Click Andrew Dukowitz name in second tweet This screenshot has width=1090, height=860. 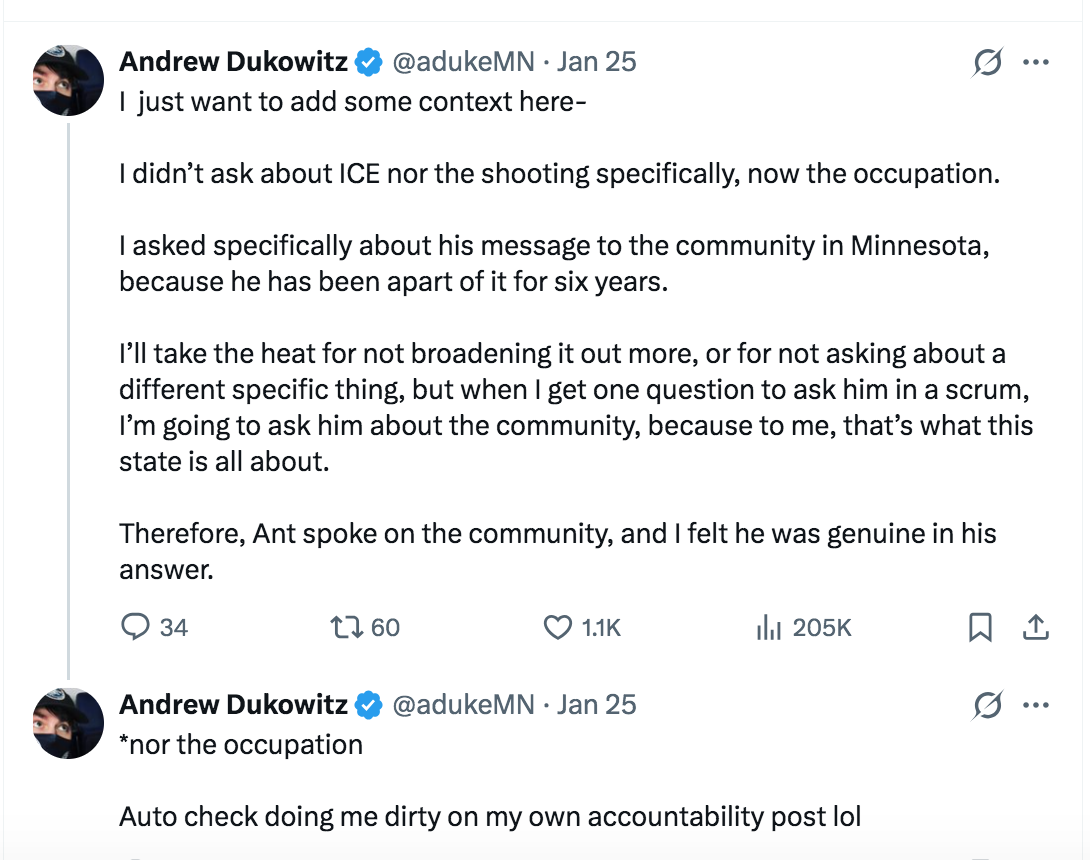point(233,705)
